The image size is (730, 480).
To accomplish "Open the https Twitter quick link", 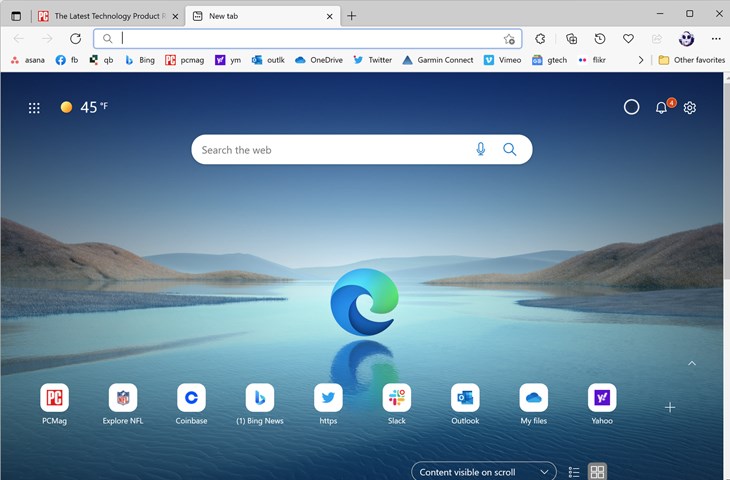I will point(328,404).
